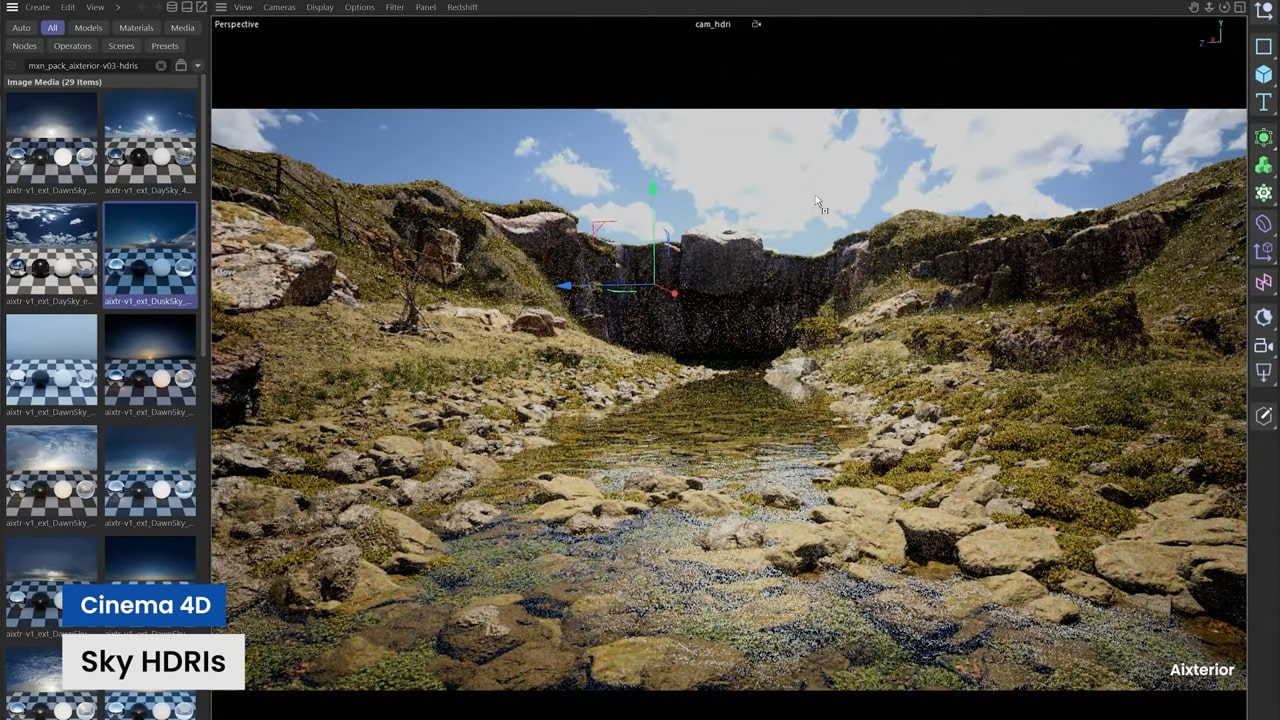Click the clipboard icon beside the search field

tap(181, 65)
